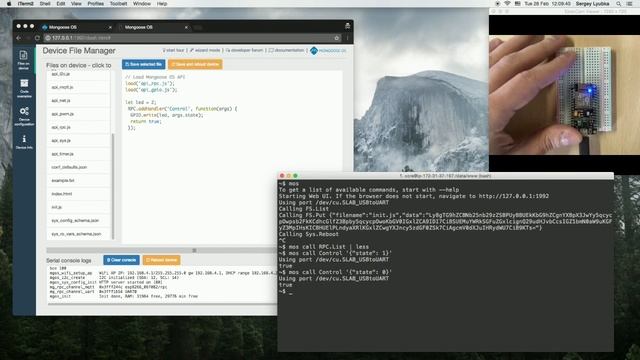The height and width of the screenshot is (360, 640).
Task: Click the orange Reboot device button
Action: [x=162, y=260]
